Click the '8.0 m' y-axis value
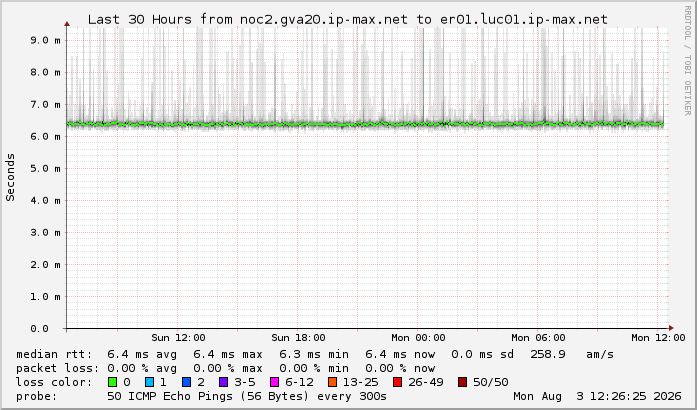Image resolution: width=697 pixels, height=410 pixels. [45, 72]
